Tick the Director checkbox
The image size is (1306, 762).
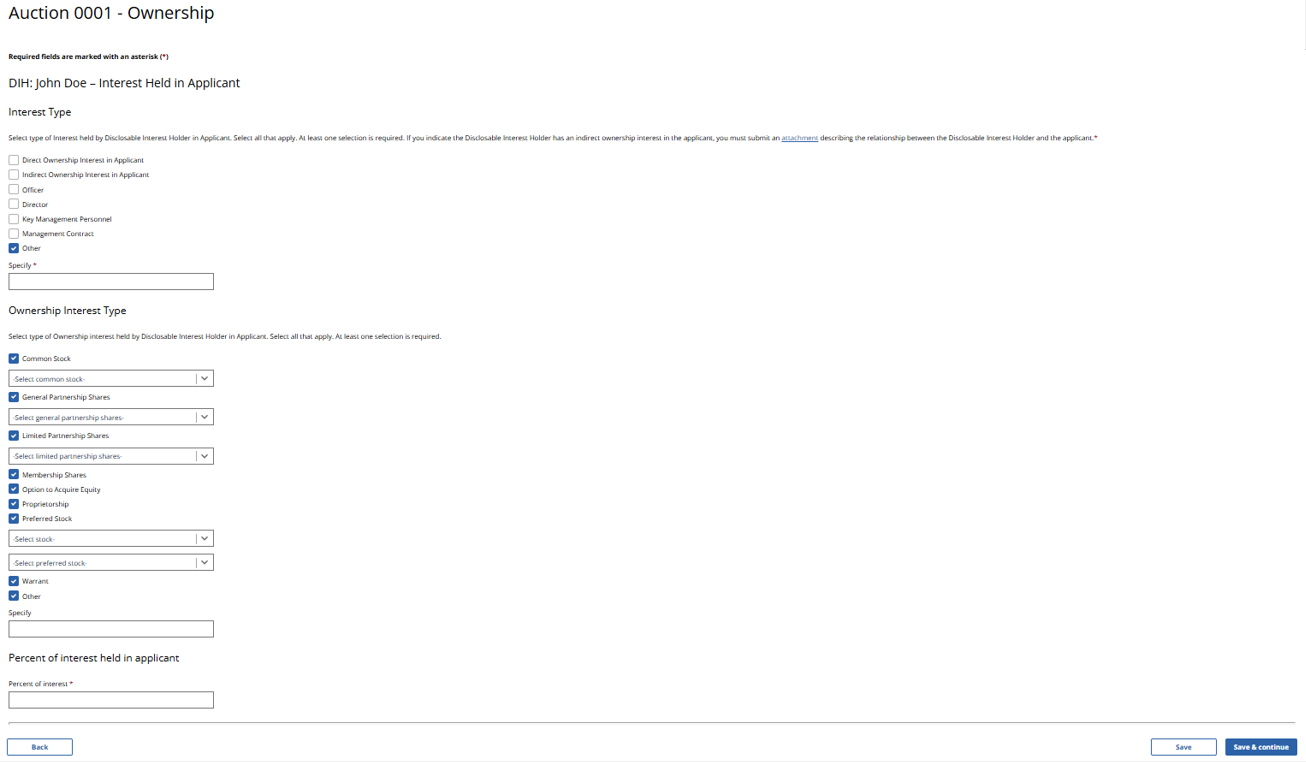coord(14,204)
